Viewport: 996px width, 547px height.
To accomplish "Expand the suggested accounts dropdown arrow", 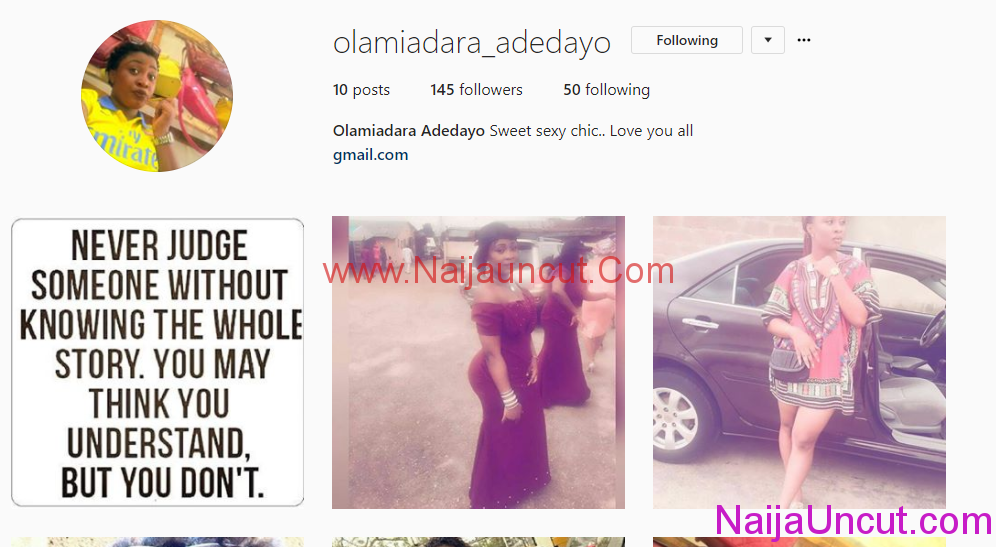I will coord(767,40).
